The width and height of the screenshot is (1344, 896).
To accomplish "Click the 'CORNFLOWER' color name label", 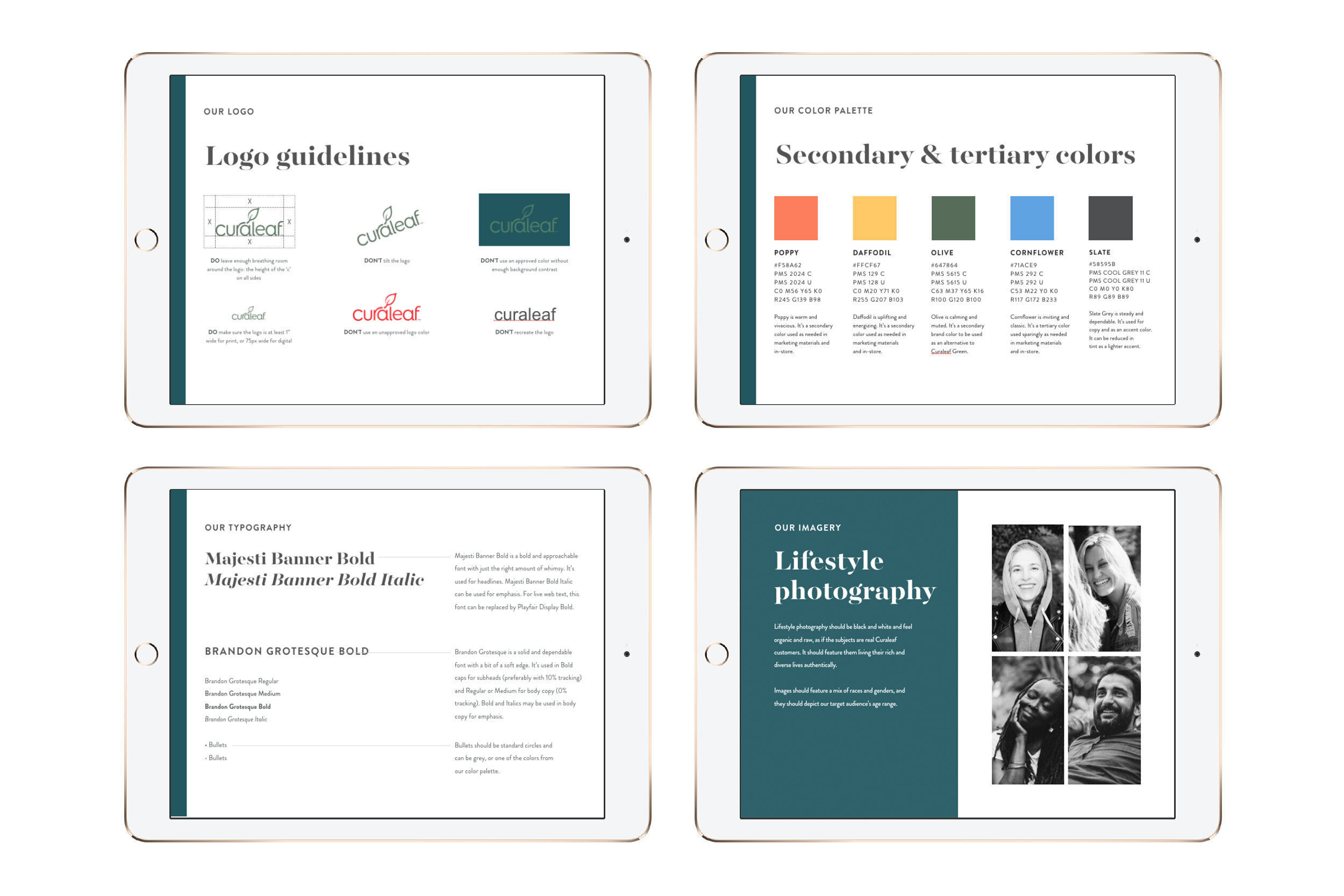I will 1036,253.
